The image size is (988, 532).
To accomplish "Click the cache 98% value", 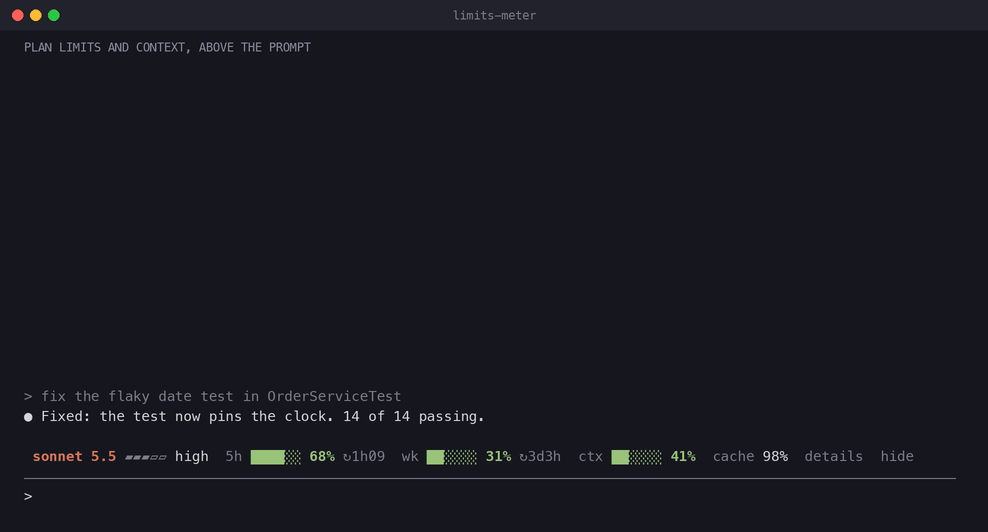I will [x=750, y=456].
